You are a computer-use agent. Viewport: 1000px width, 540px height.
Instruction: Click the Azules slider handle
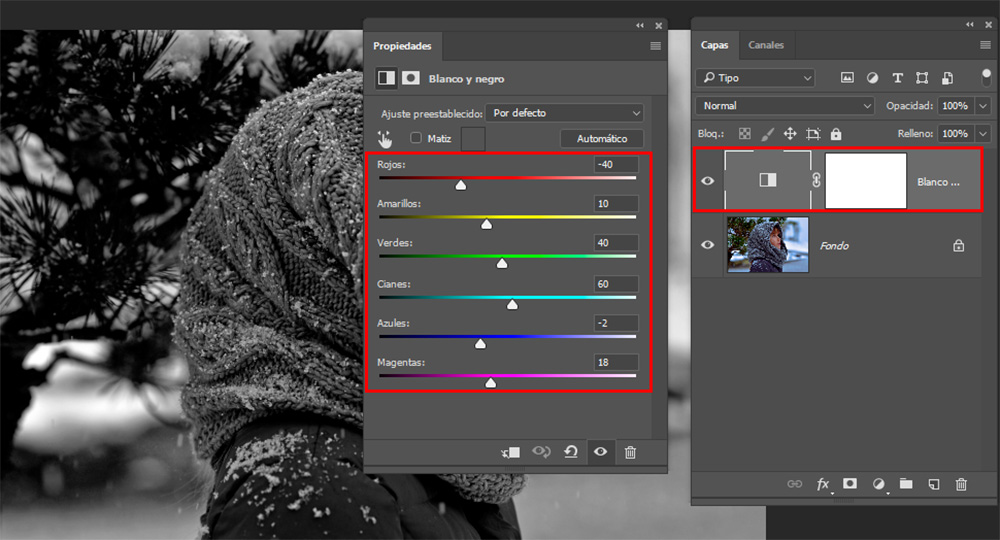point(480,344)
